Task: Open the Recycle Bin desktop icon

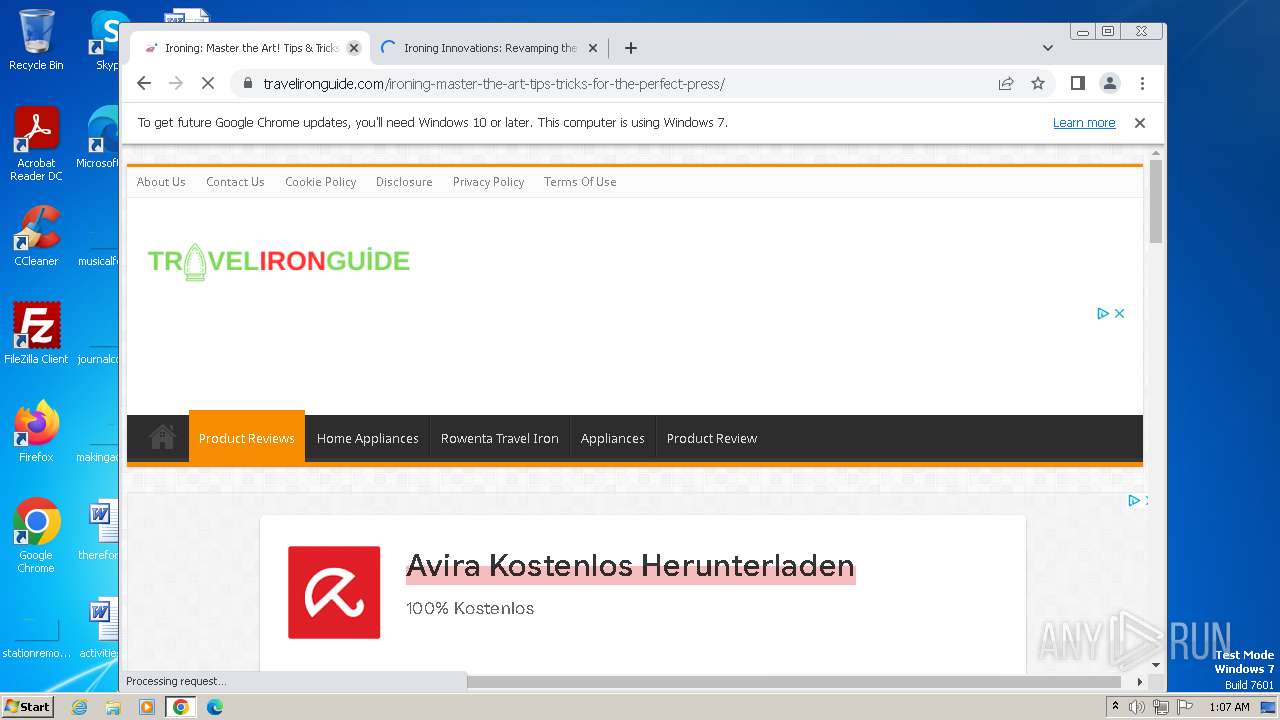Action: click(36, 40)
